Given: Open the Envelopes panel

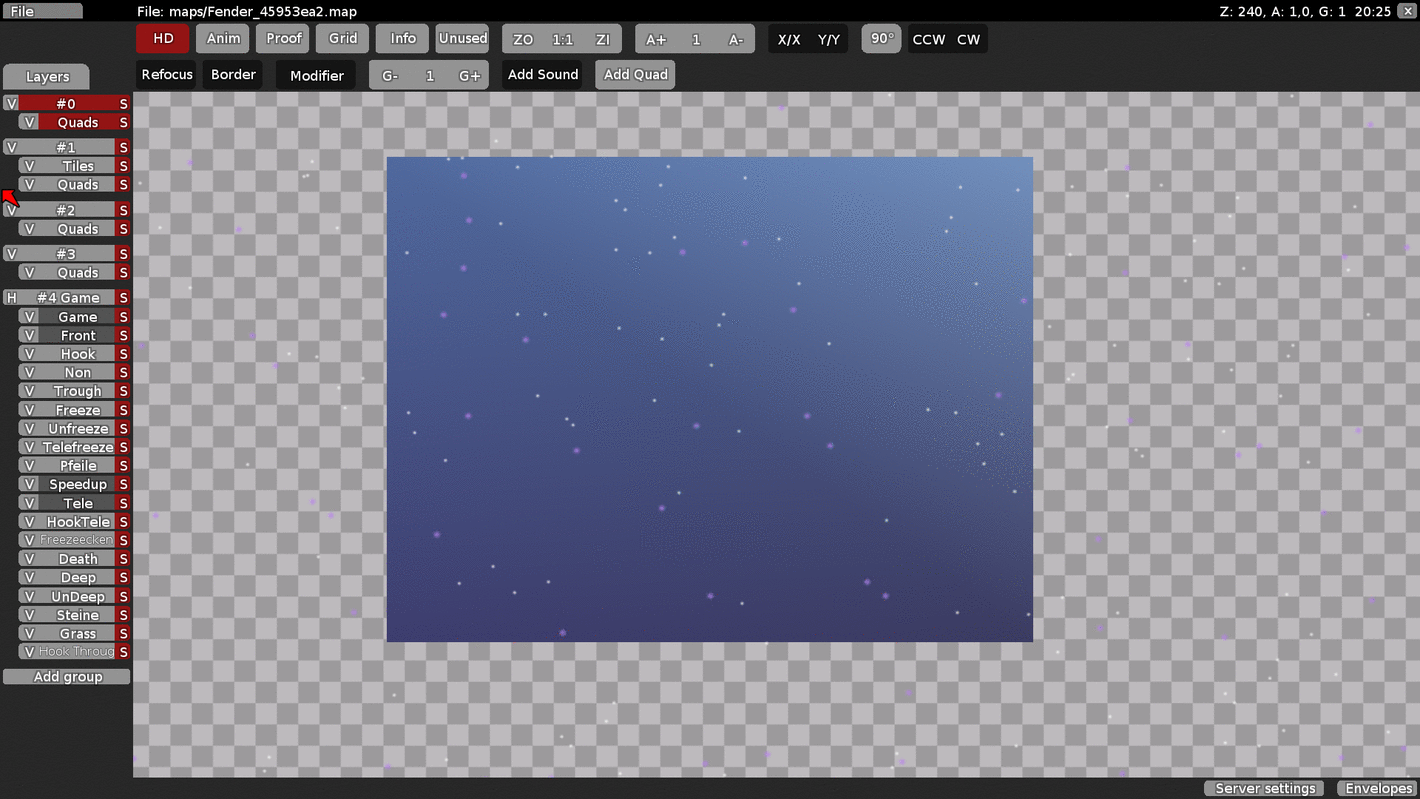Looking at the screenshot, I should click(1378, 789).
